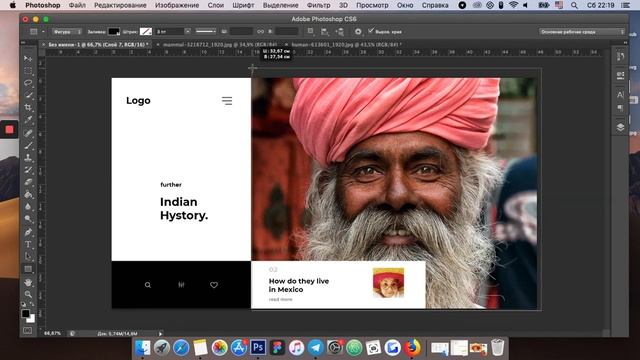
Task: Open the stroke width dropdown arrow
Action: pyautogui.click(x=187, y=31)
